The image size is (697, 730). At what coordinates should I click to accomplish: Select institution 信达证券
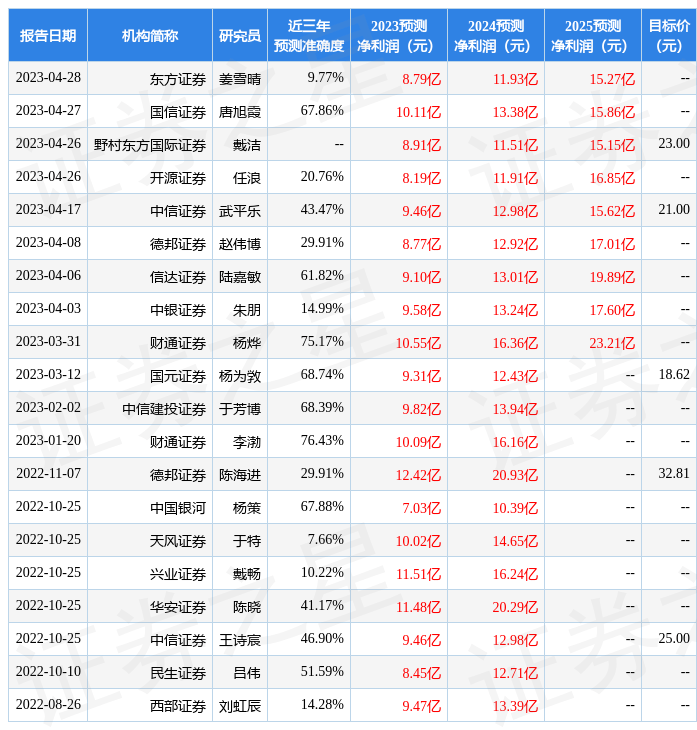[177, 277]
